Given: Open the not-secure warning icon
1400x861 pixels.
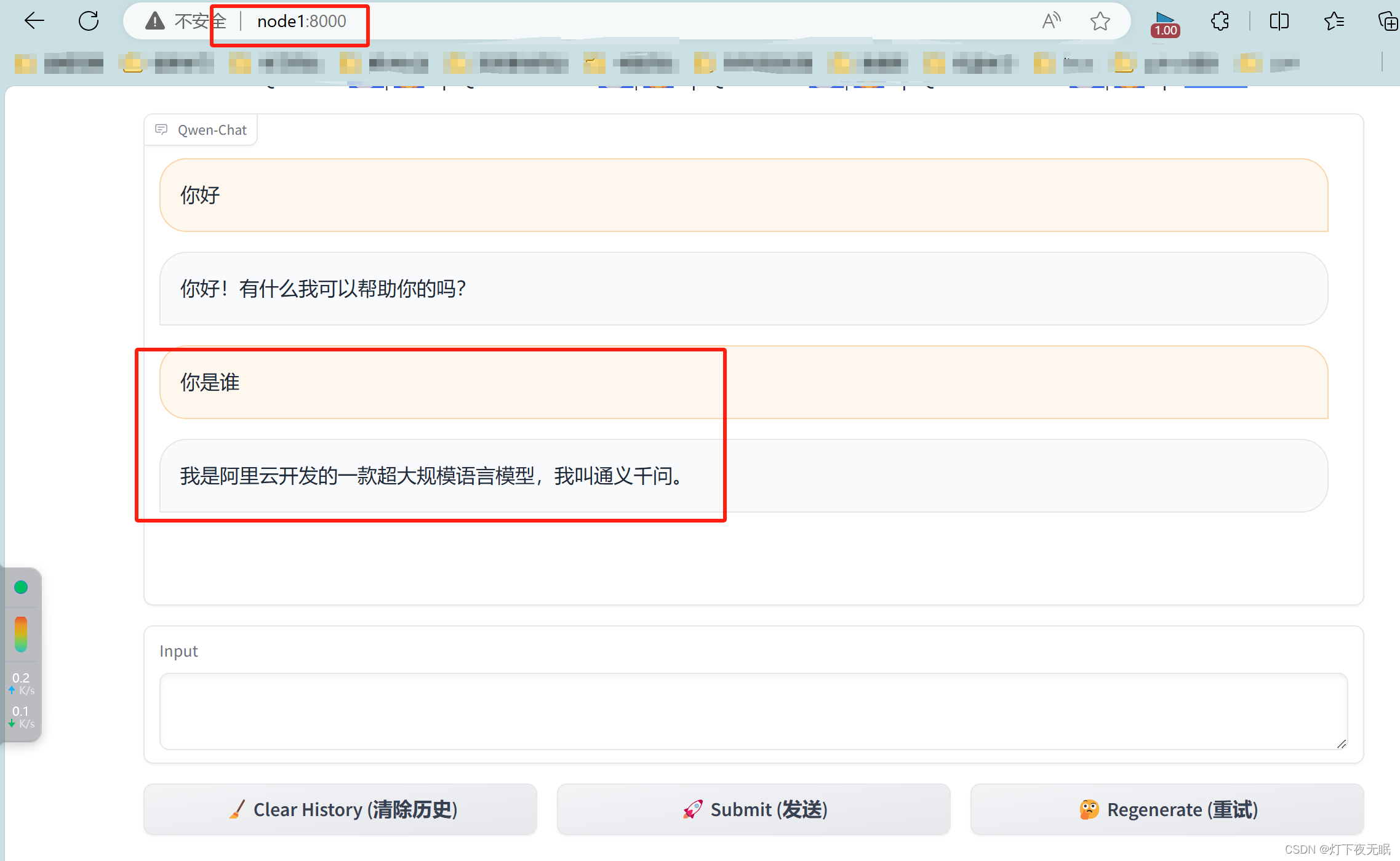Looking at the screenshot, I should (x=155, y=22).
